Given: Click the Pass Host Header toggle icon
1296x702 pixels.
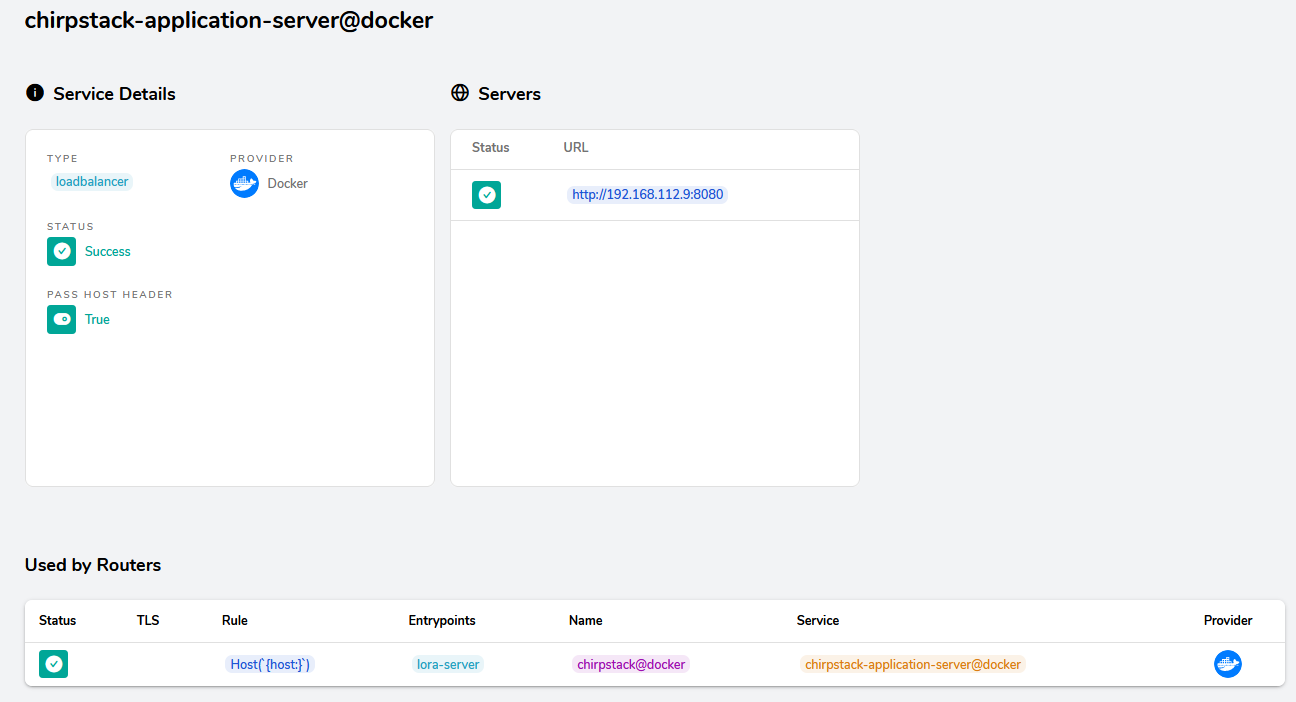Looking at the screenshot, I should (61, 319).
